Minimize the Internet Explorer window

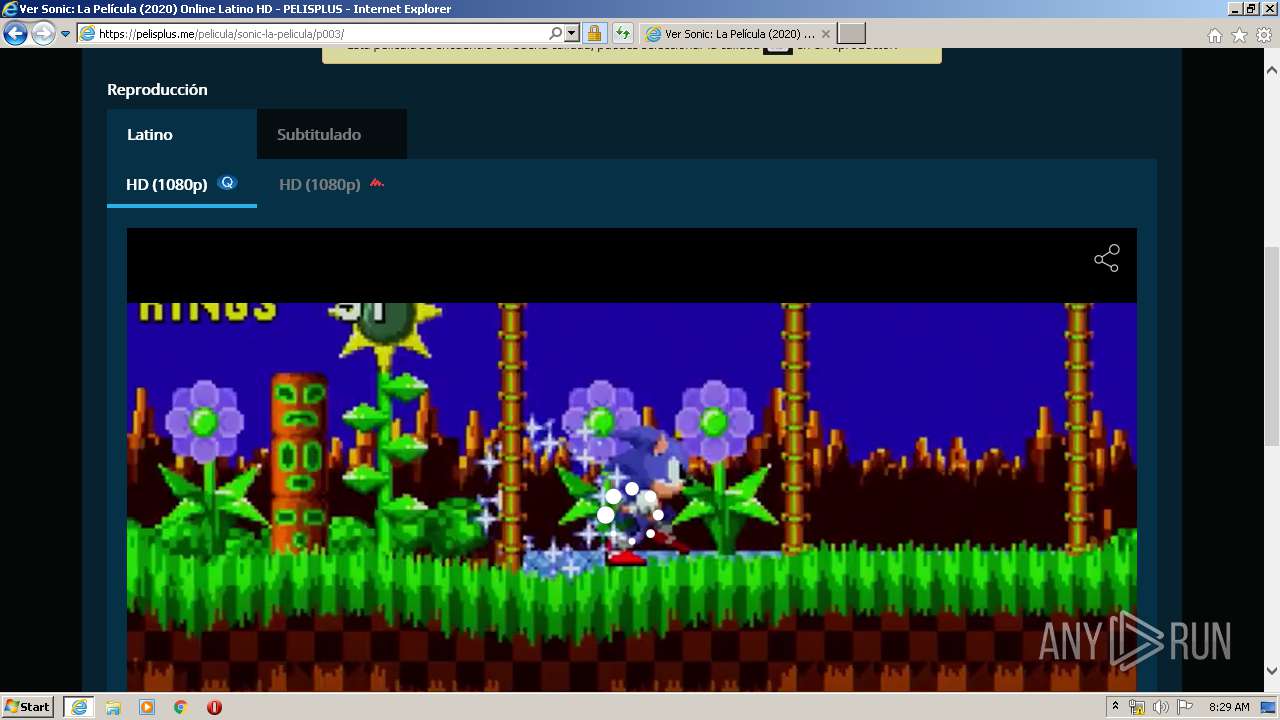1235,8
